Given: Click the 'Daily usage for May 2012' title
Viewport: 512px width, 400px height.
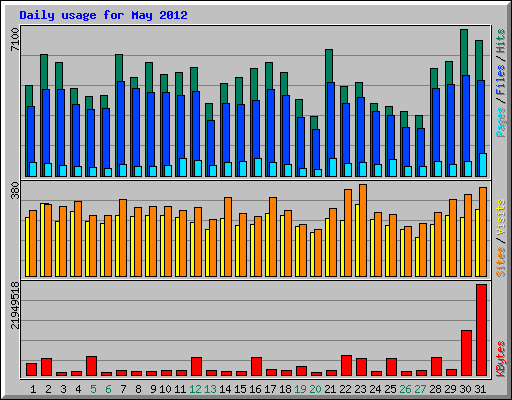Looking at the screenshot, I should tap(103, 15).
